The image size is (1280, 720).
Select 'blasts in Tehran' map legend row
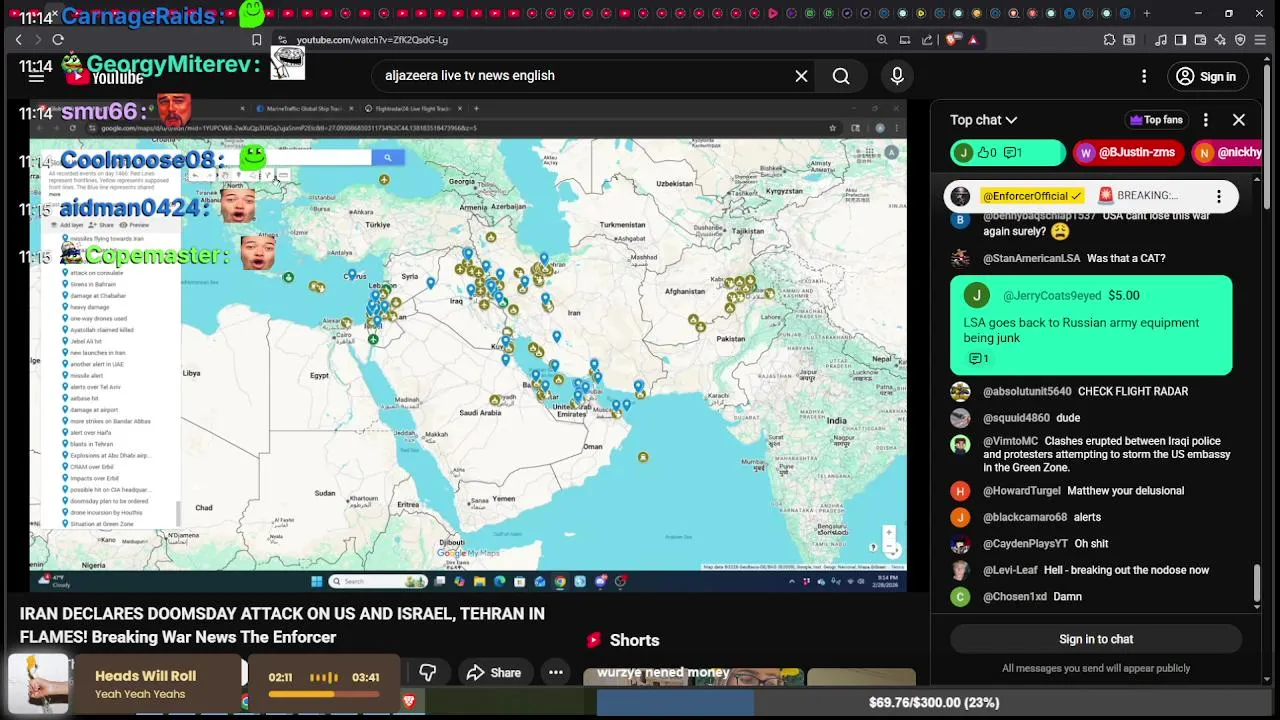pos(91,444)
